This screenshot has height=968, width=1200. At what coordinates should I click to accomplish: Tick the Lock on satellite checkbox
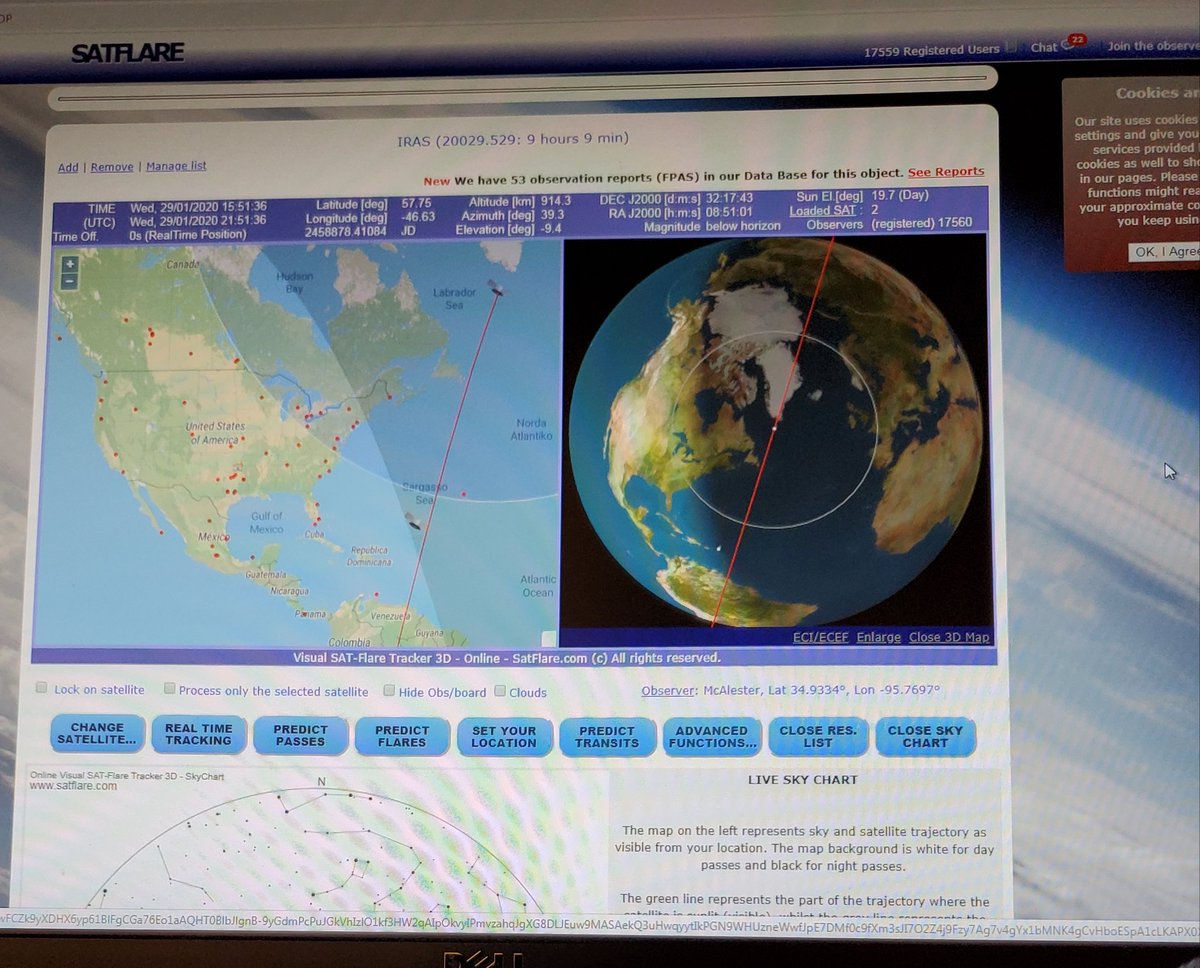(42, 688)
